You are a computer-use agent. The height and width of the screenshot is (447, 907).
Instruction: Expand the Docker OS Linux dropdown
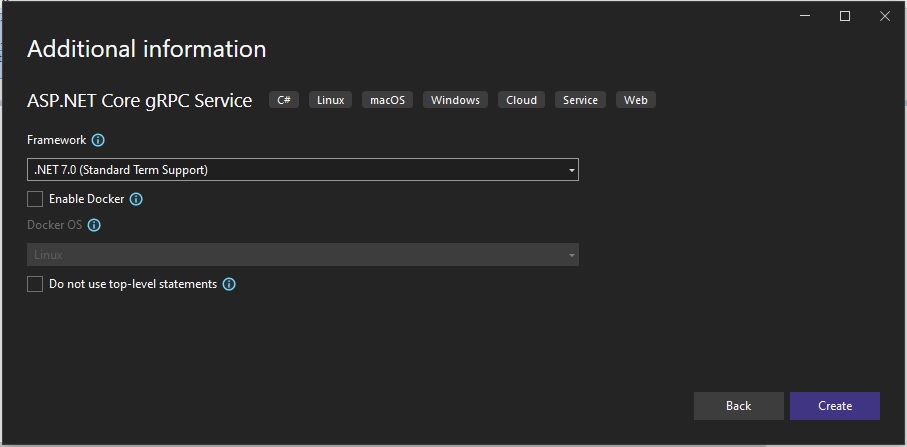pos(303,254)
